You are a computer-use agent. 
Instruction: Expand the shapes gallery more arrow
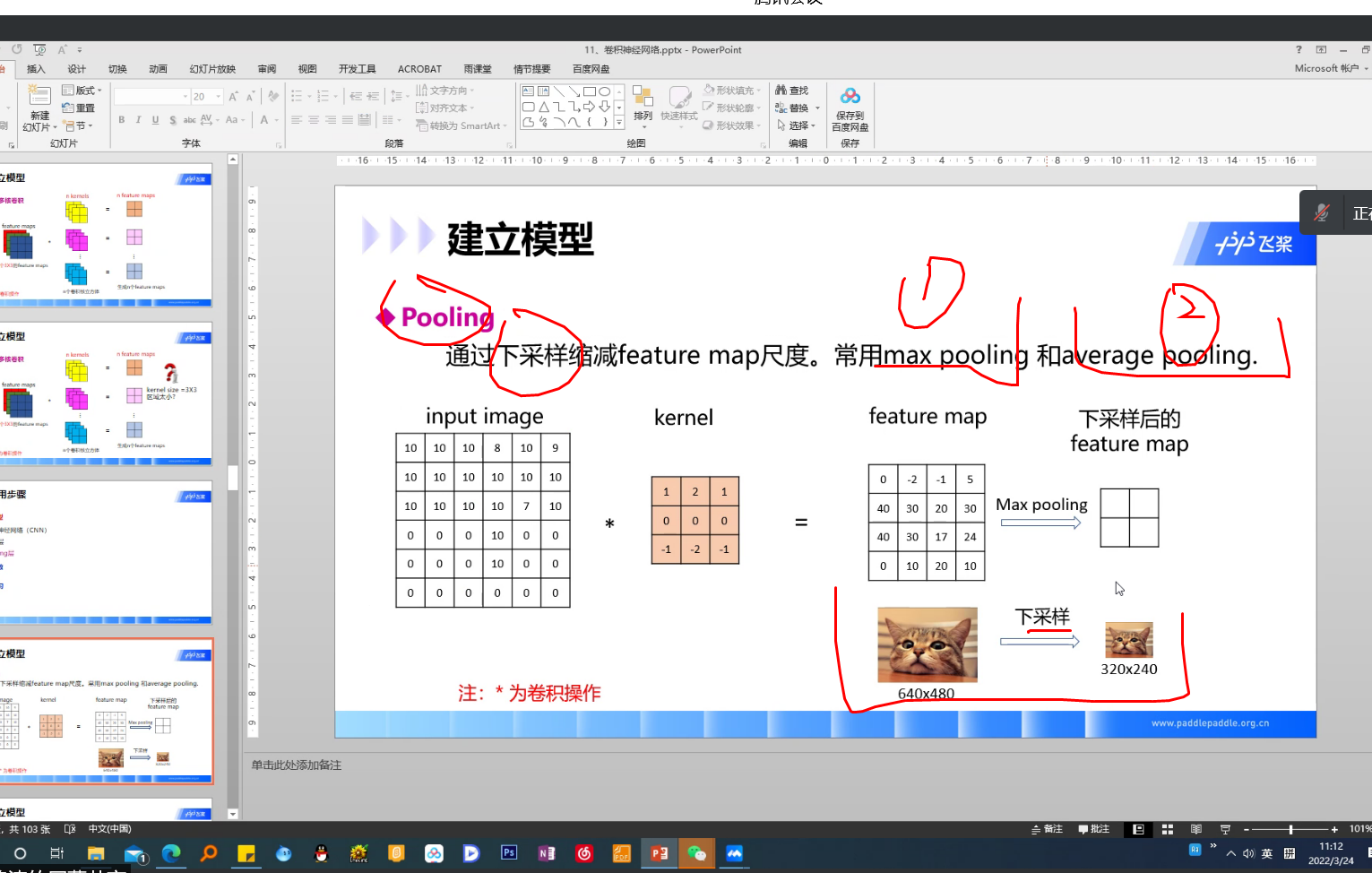[x=619, y=122]
